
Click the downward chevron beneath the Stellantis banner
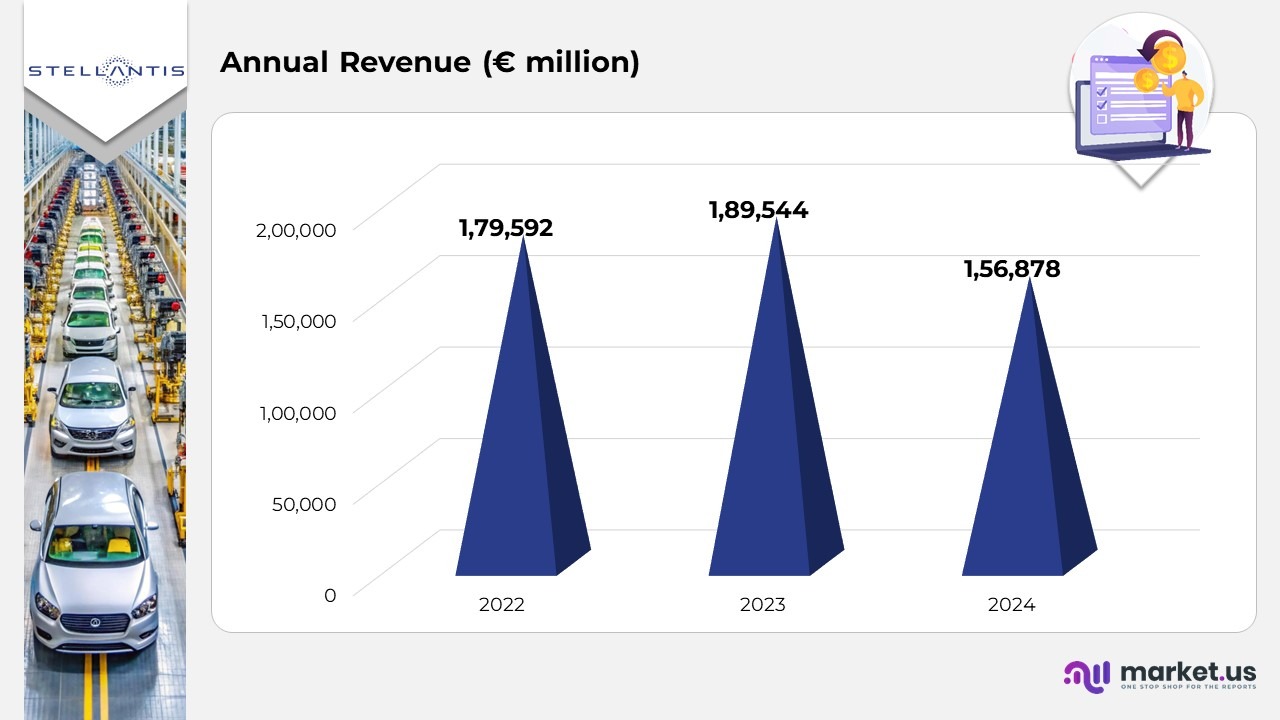click(105, 135)
